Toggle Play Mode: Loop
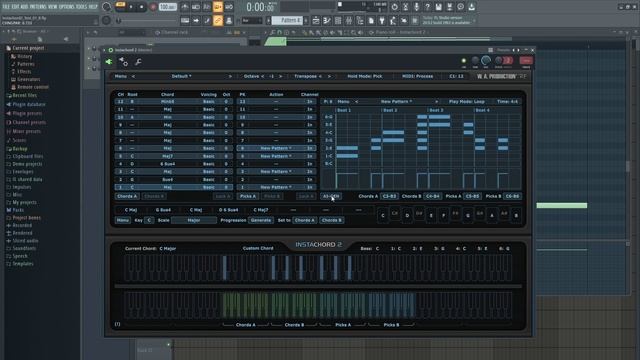Image resolution: width=640 pixels, height=360 pixels. [467, 102]
